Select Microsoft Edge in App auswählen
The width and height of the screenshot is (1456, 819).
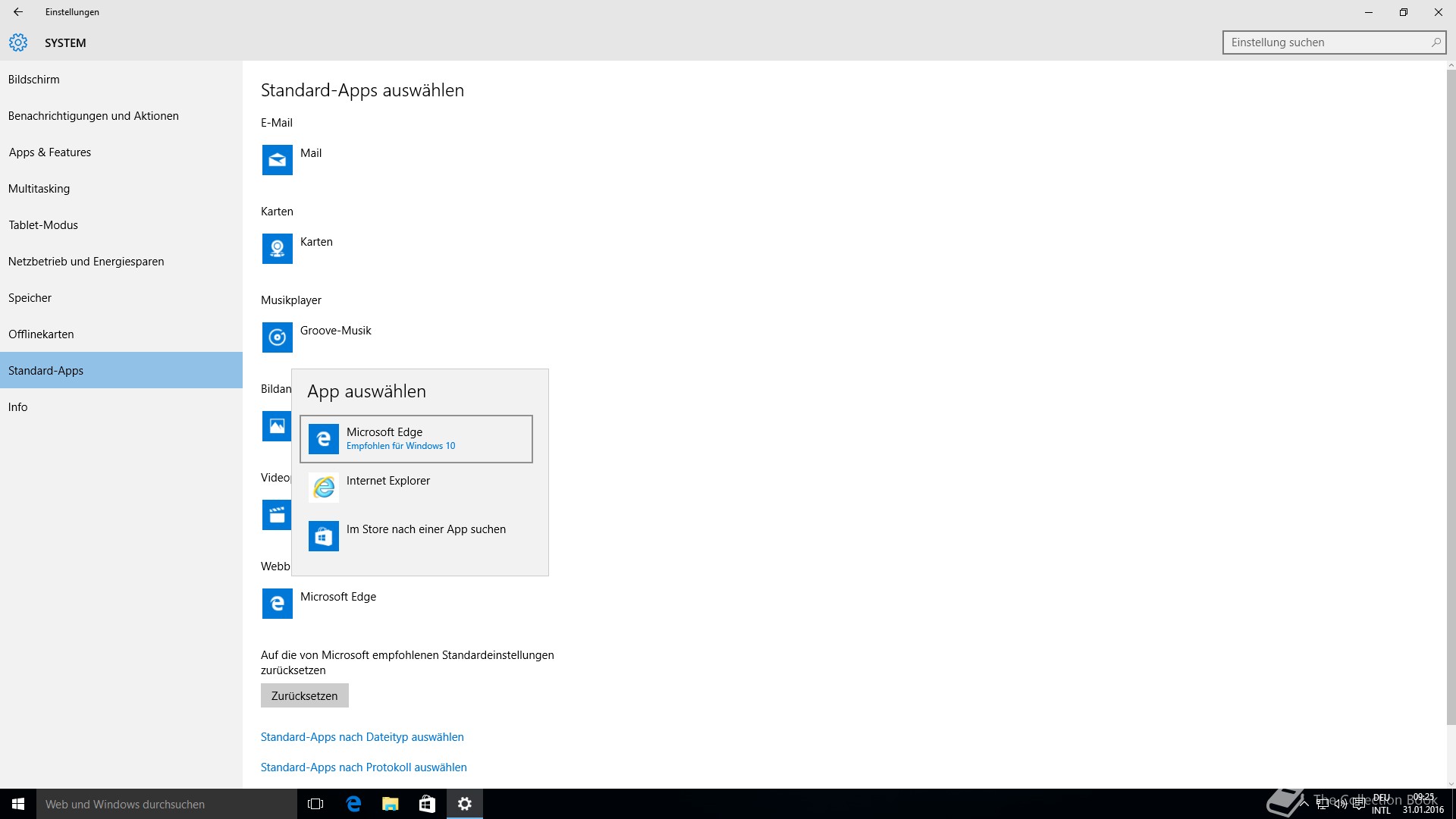click(x=416, y=439)
